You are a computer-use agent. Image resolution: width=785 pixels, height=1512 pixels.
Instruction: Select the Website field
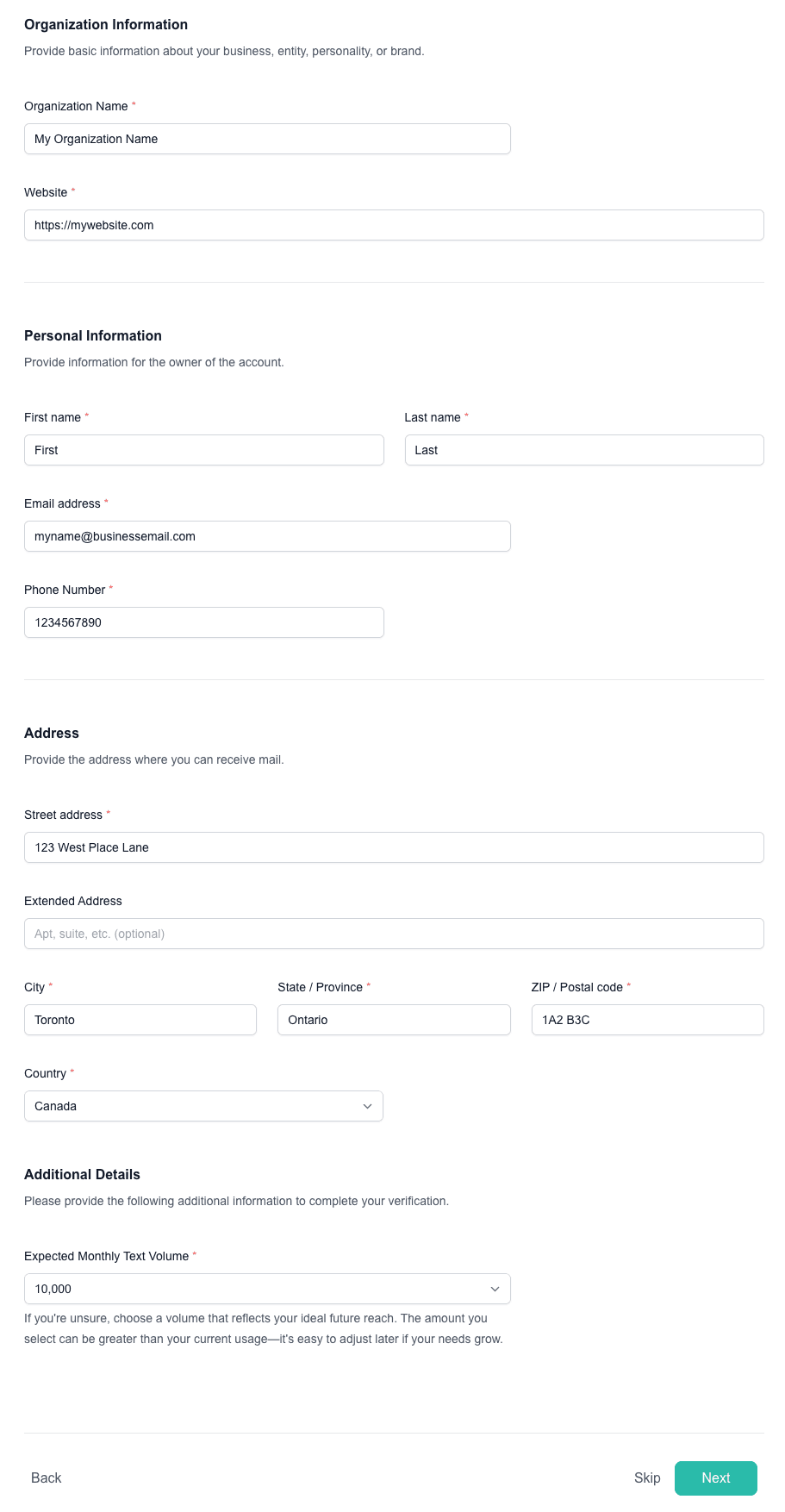394,225
